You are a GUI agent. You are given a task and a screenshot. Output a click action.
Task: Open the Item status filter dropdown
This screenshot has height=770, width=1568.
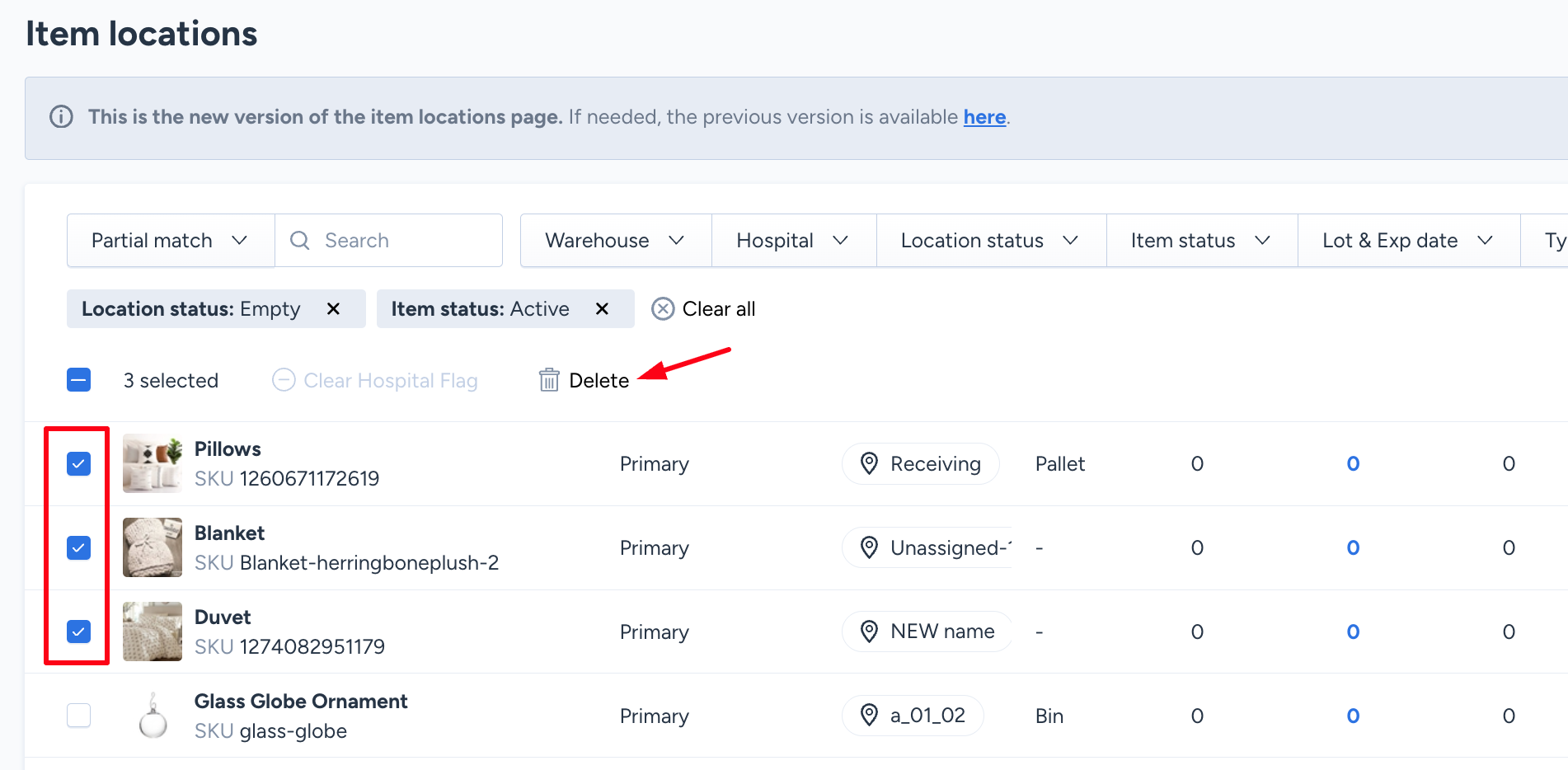(x=1202, y=241)
